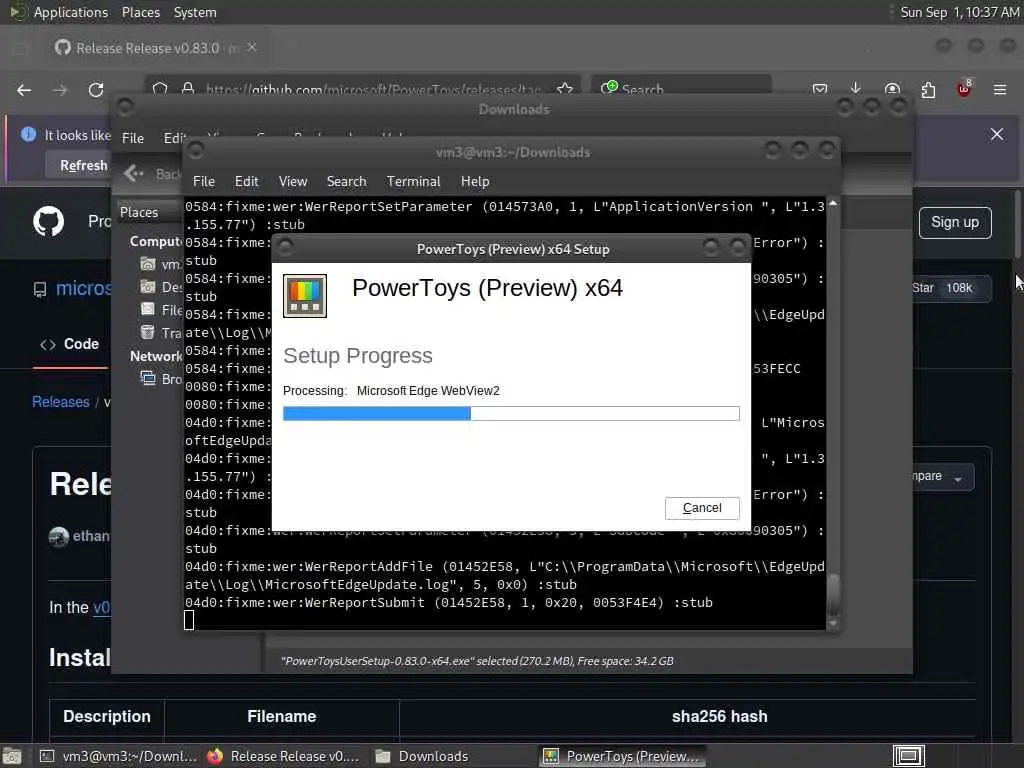Click Cancel in the PowerToys setup dialog
This screenshot has width=1024, height=768.
[x=702, y=508]
